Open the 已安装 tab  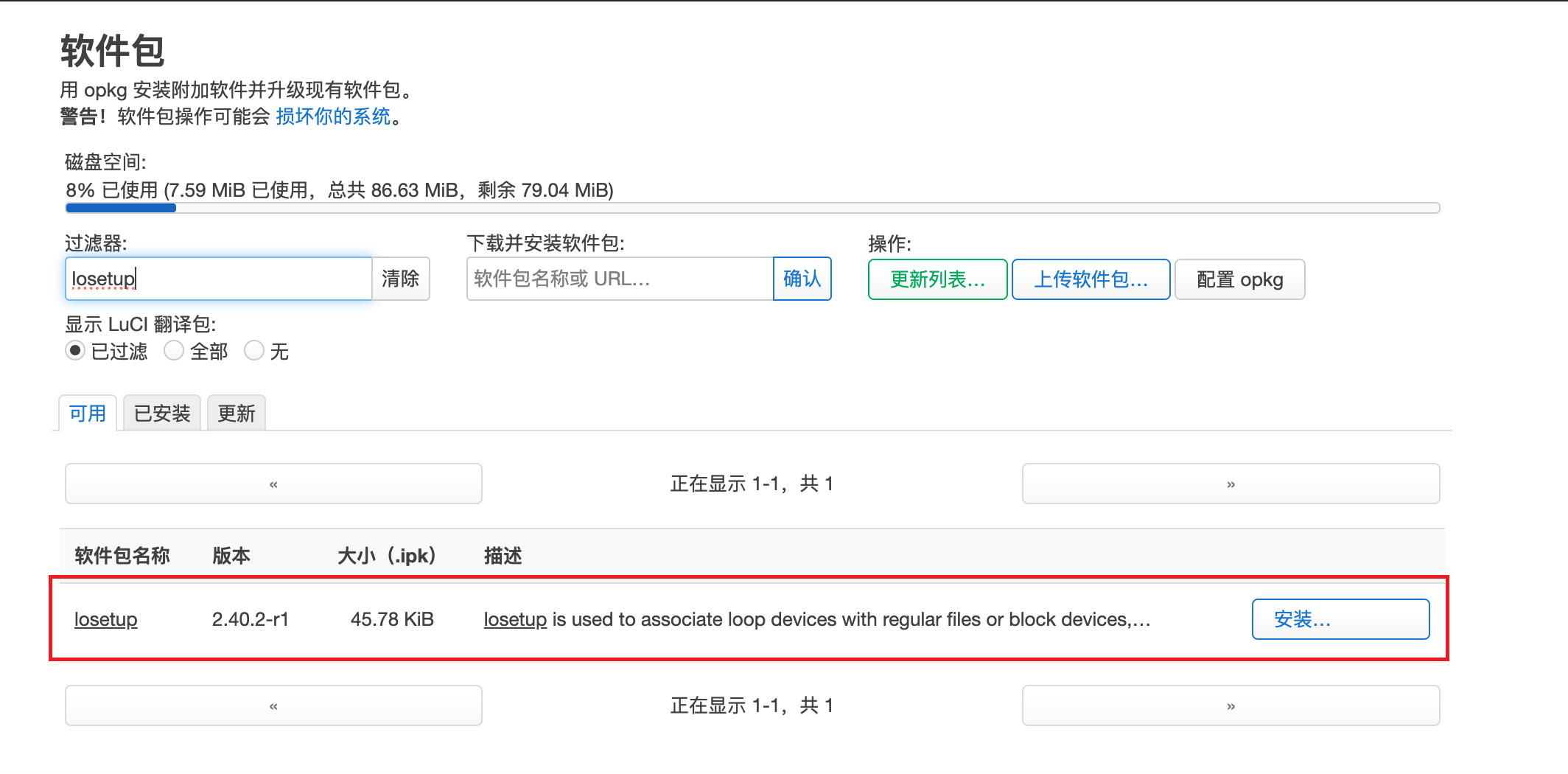(x=162, y=414)
